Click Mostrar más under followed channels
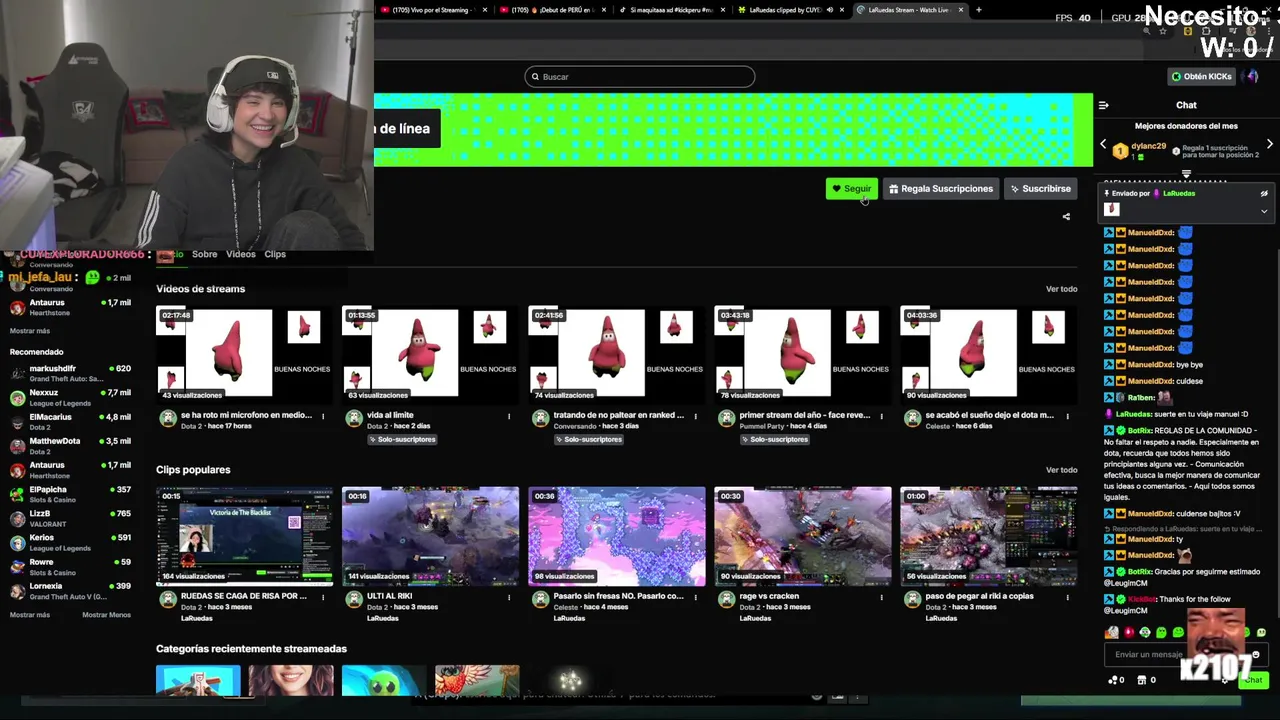 (29, 331)
